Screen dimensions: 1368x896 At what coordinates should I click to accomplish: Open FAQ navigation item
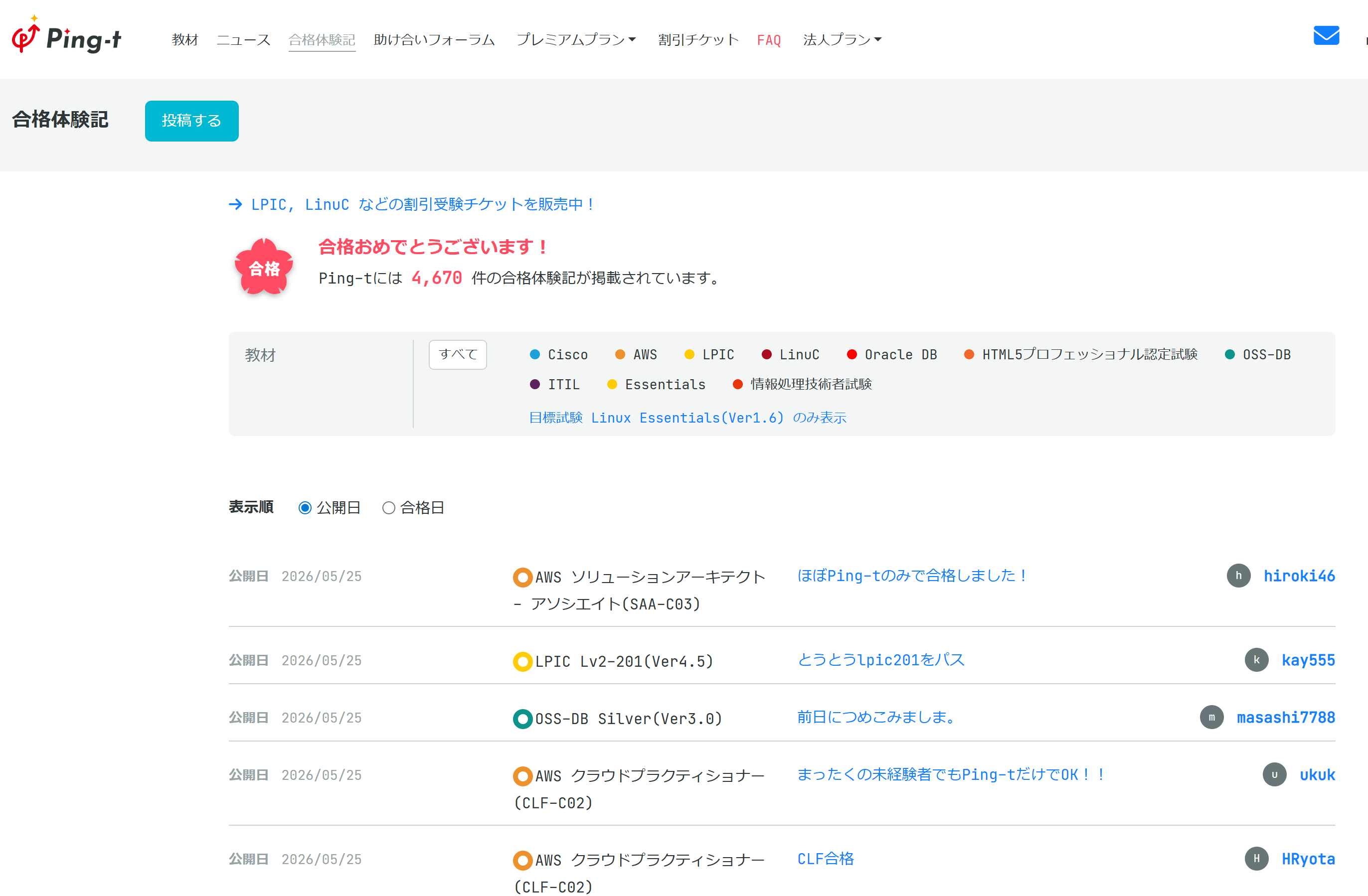point(768,40)
